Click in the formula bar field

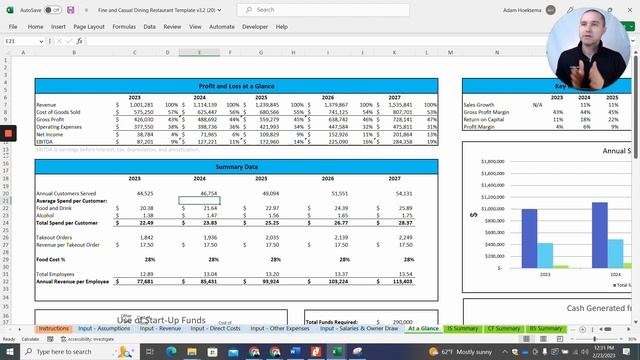[x=316, y=41]
